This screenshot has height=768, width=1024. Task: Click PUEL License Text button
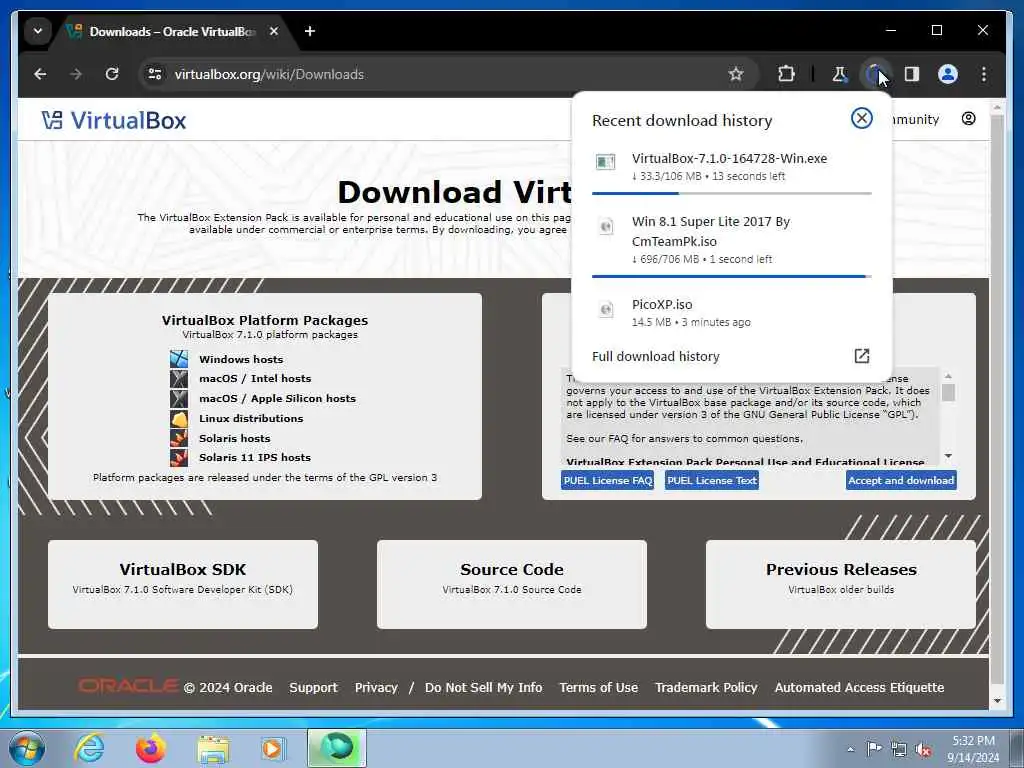tap(712, 481)
